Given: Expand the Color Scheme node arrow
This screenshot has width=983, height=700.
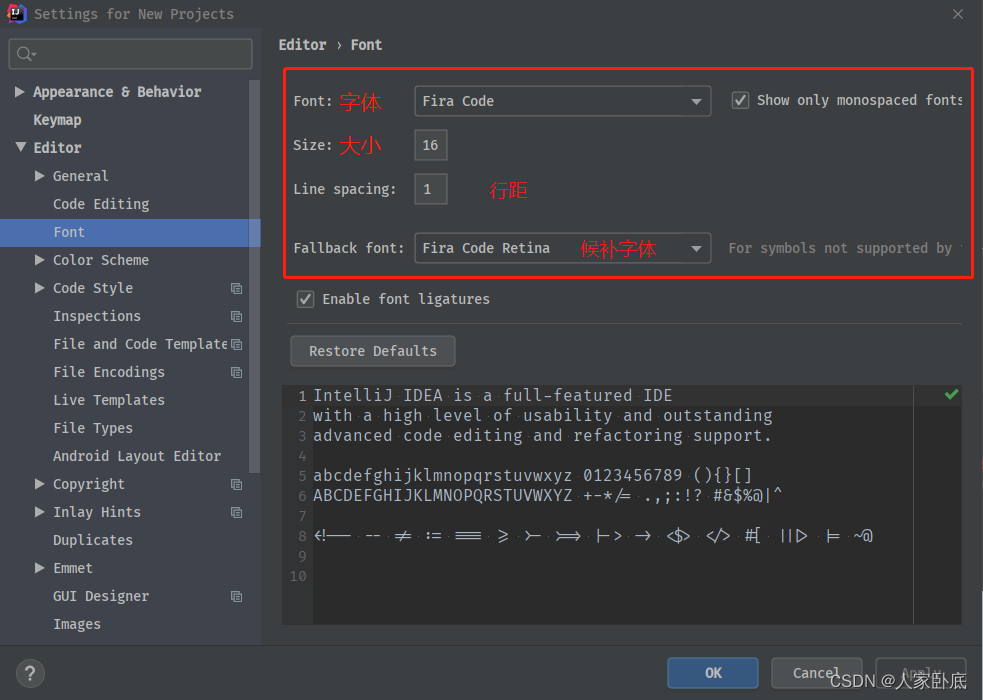Looking at the screenshot, I should [39, 259].
